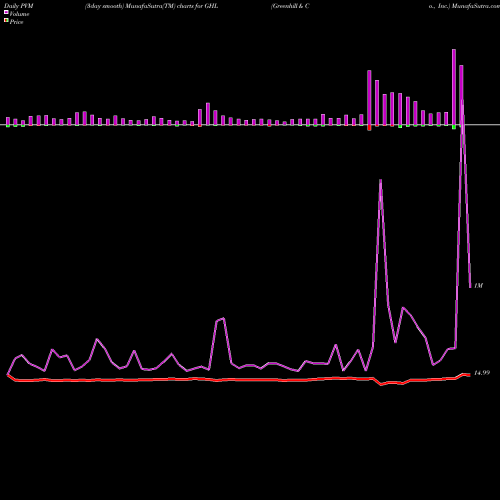Click the 'Daily PVM' title text
Viewport: 500px width, 500px height.
pos(19,6)
